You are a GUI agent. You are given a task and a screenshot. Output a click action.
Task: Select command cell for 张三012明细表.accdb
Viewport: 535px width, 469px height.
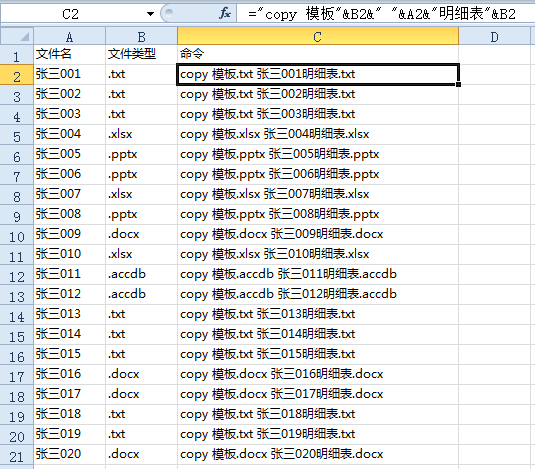[x=318, y=294]
